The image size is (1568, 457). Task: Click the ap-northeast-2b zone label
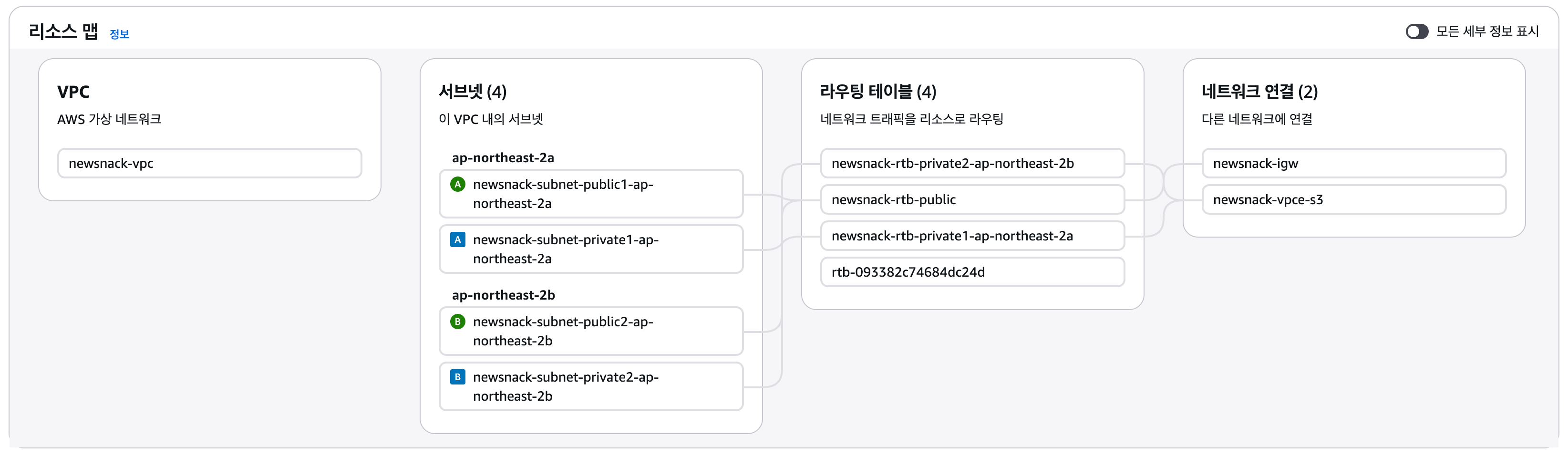[x=503, y=295]
